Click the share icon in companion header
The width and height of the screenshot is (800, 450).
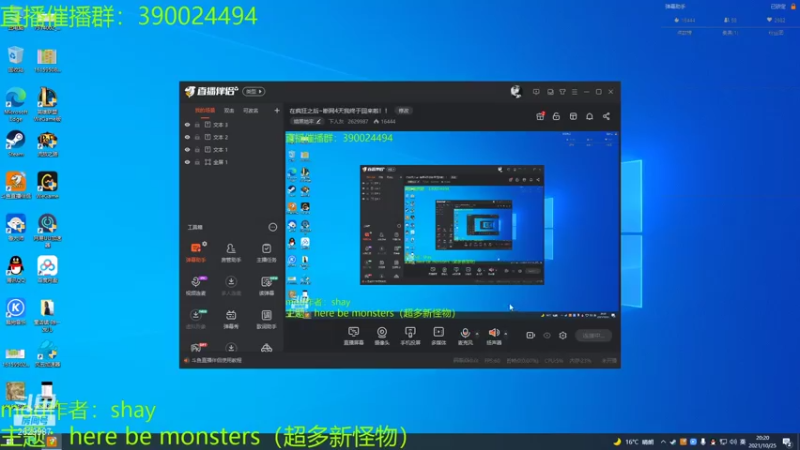606,116
